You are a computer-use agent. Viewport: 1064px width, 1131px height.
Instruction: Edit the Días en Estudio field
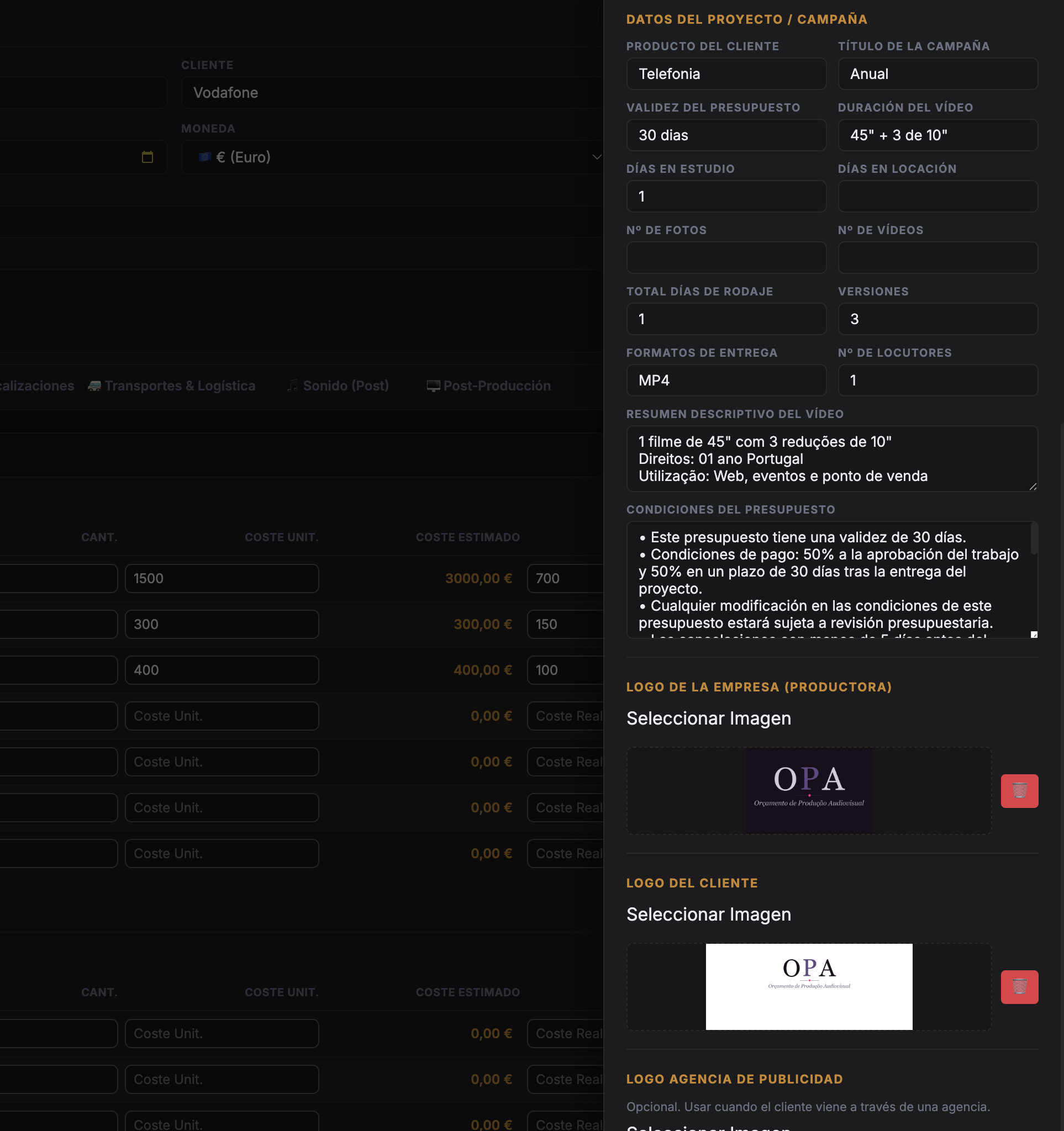[x=726, y=197]
